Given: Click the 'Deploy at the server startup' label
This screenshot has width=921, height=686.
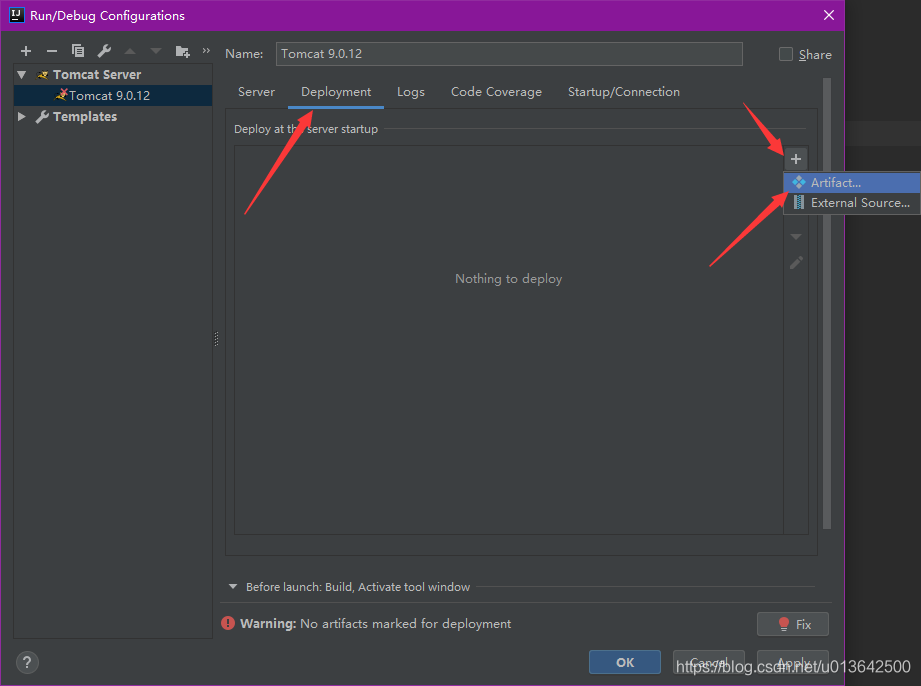Looking at the screenshot, I should click(x=306, y=129).
